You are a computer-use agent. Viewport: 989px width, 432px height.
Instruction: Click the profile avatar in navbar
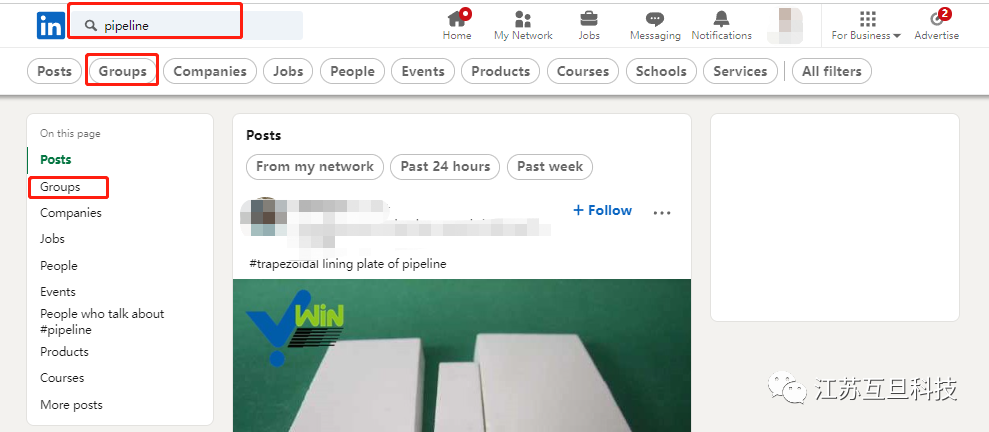tap(785, 25)
